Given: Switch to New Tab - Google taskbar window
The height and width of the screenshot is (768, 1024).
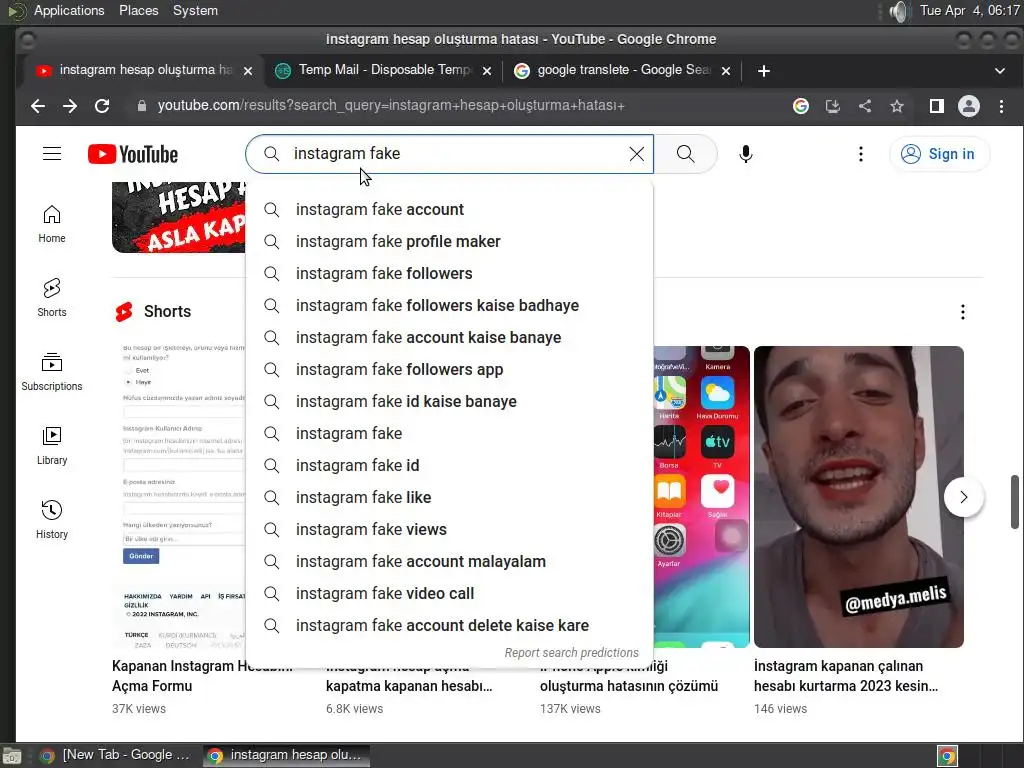Looking at the screenshot, I should [x=115, y=755].
